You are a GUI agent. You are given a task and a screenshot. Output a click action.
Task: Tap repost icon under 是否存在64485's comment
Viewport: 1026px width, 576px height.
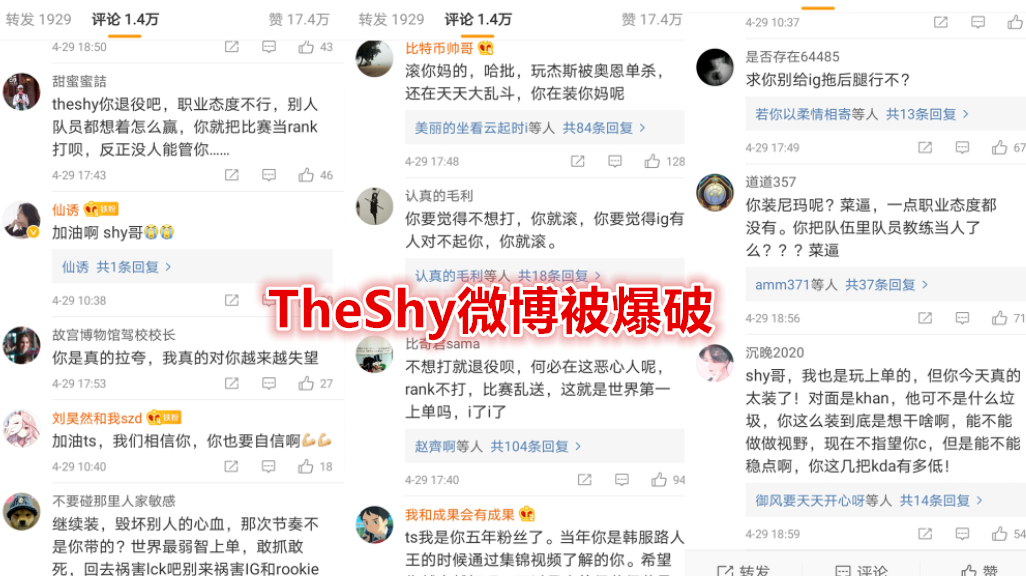(x=925, y=148)
